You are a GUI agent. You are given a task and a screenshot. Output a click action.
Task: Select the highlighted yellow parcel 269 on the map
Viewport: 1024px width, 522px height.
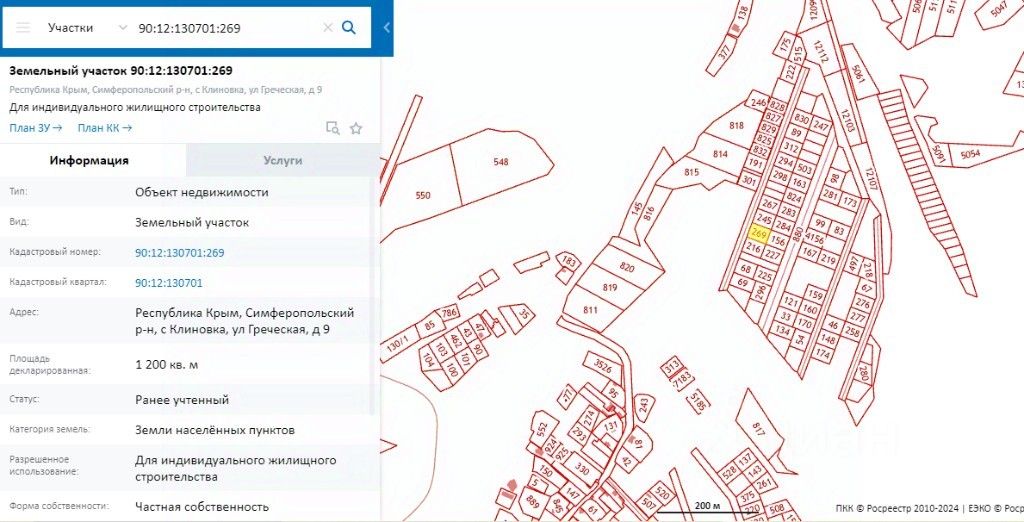point(760,233)
